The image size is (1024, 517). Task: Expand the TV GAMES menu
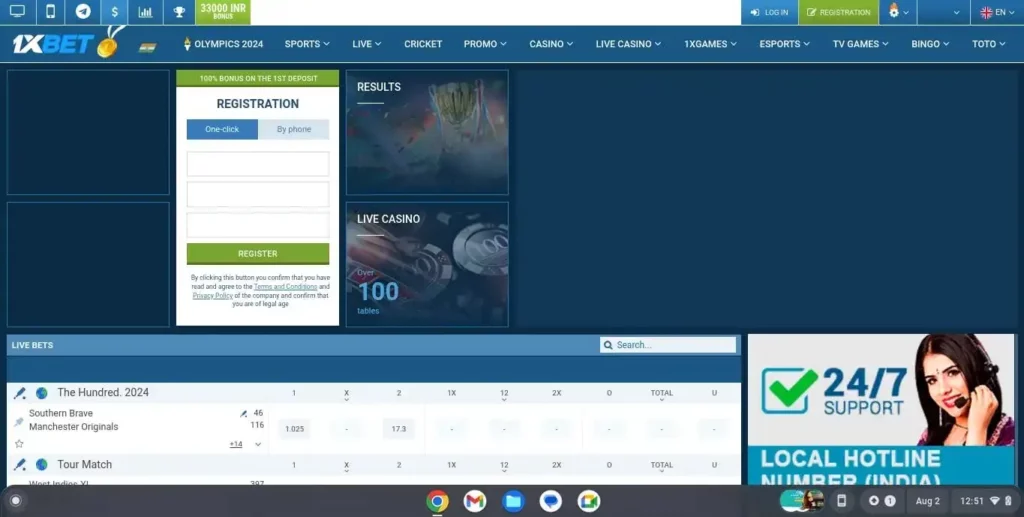pos(861,44)
